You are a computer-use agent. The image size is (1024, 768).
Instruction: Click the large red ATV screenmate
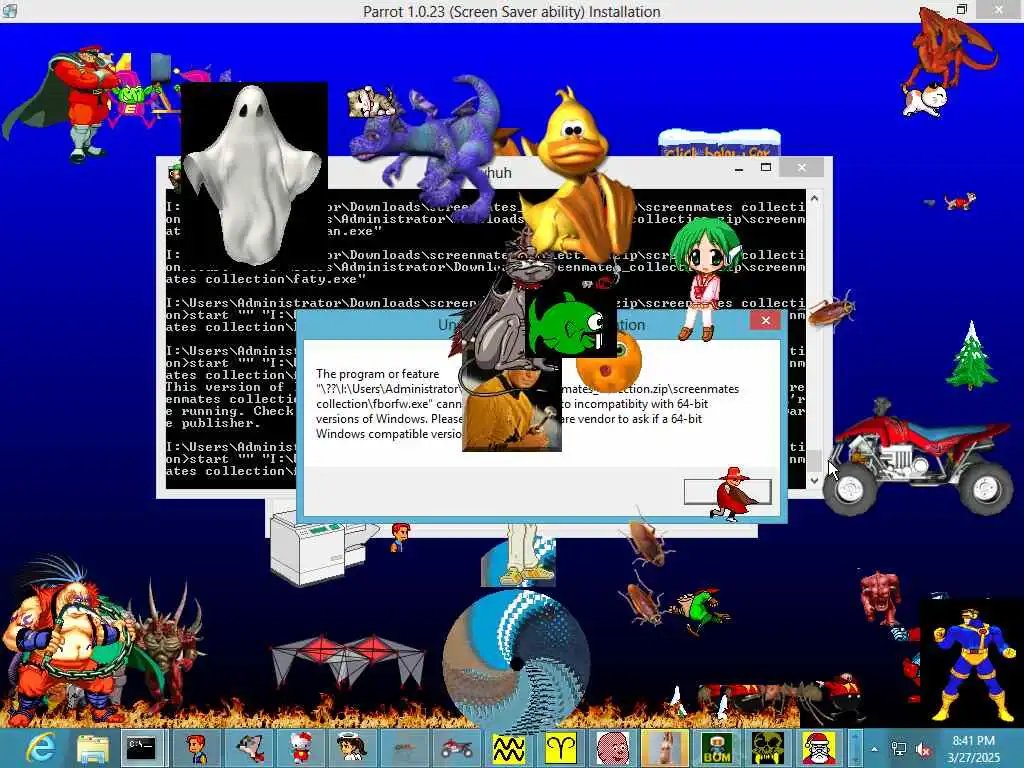pos(920,457)
